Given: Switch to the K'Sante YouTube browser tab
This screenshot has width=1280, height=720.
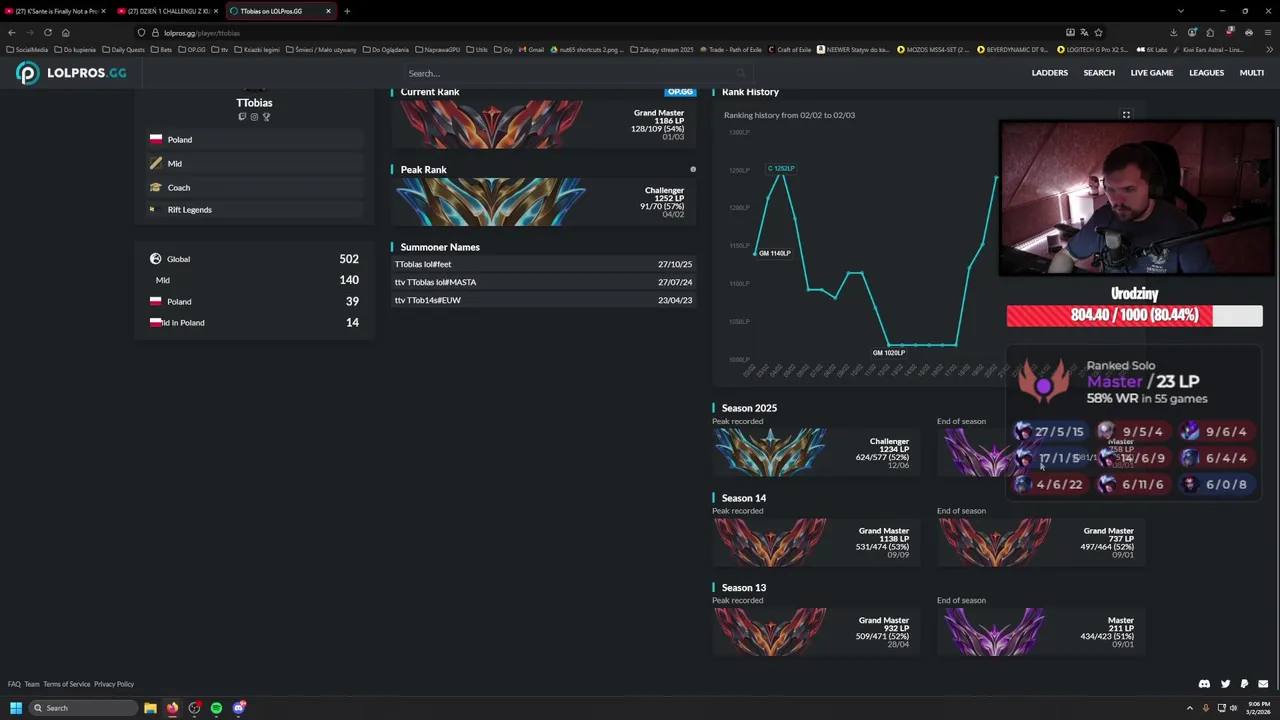Looking at the screenshot, I should coord(55,11).
